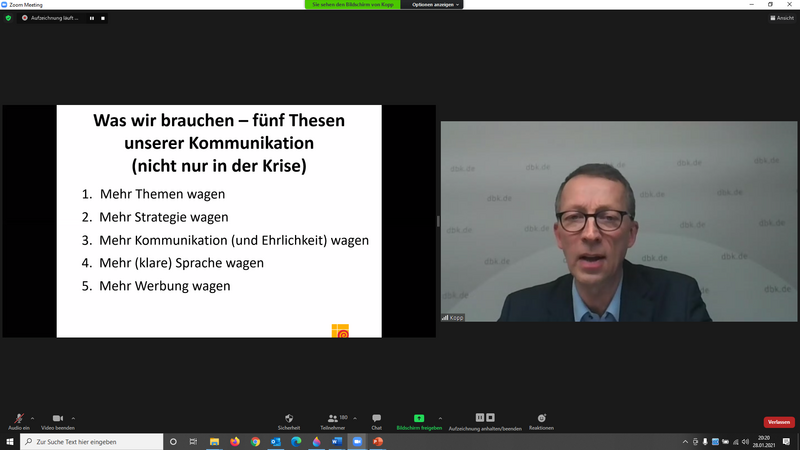Expand share screen options arrow
This screenshot has width=800, height=450.
click(441, 417)
